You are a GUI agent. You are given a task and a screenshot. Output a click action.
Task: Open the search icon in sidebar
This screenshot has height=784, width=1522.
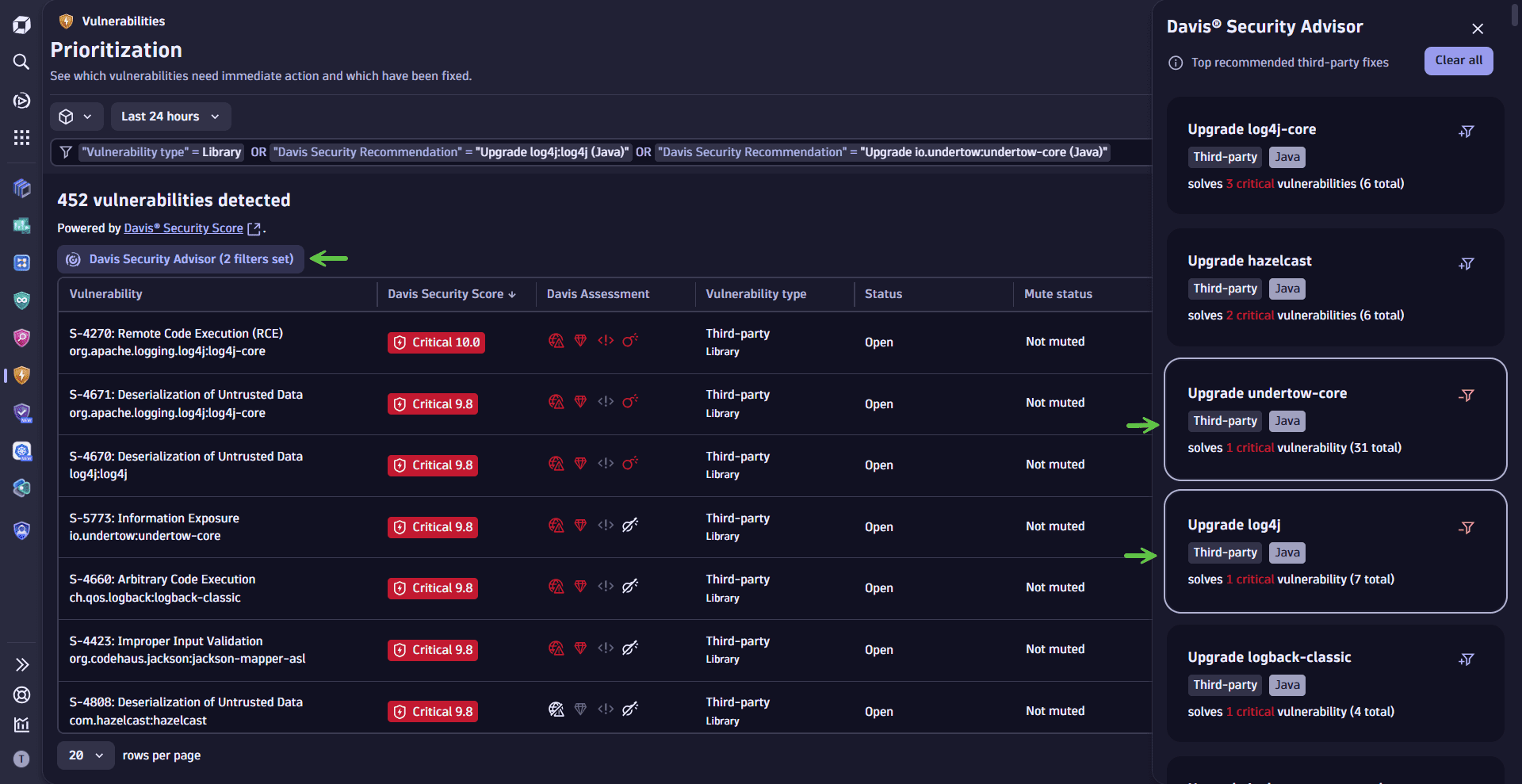point(21,62)
